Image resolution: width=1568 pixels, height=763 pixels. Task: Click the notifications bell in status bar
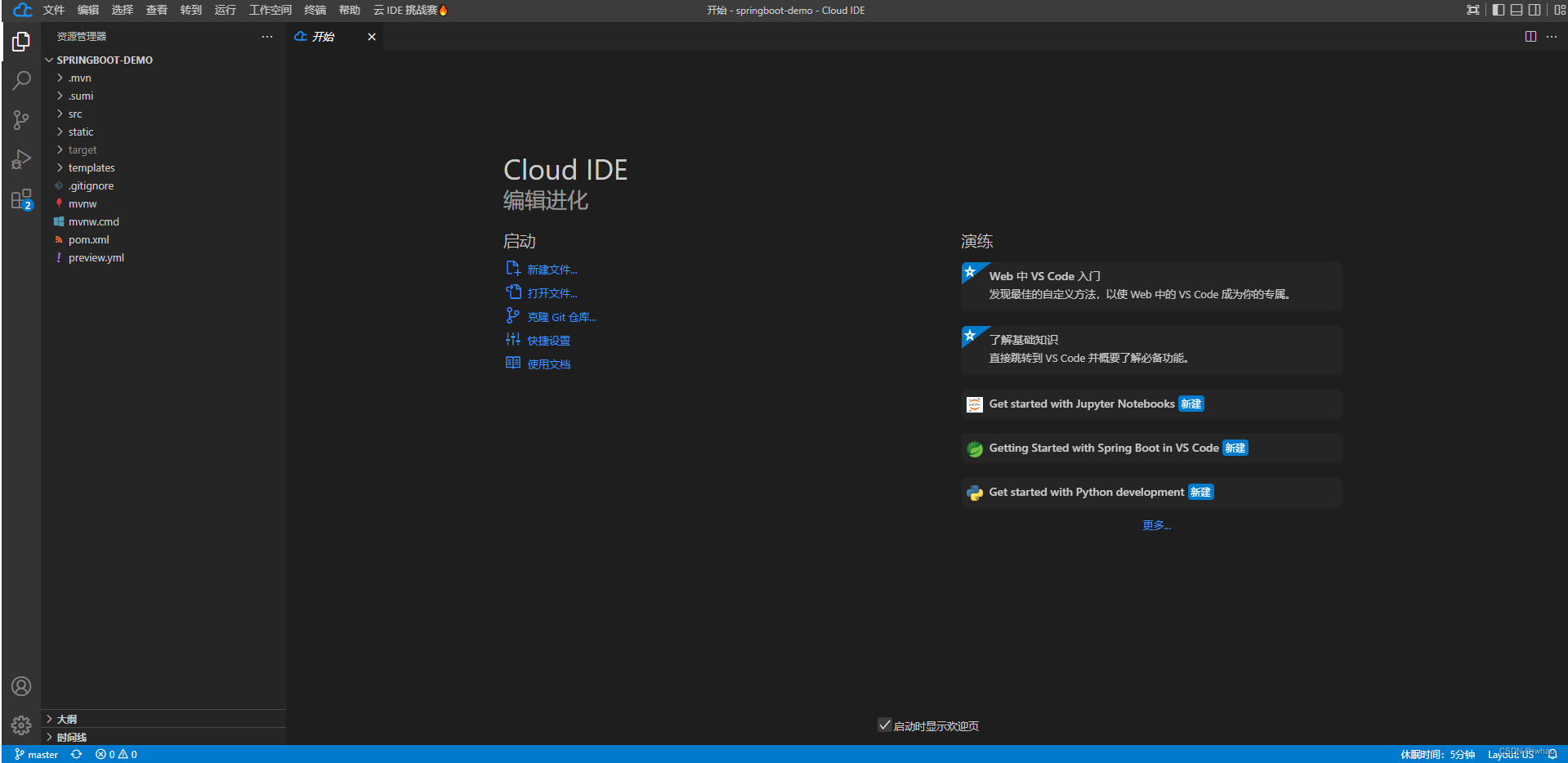click(1552, 754)
